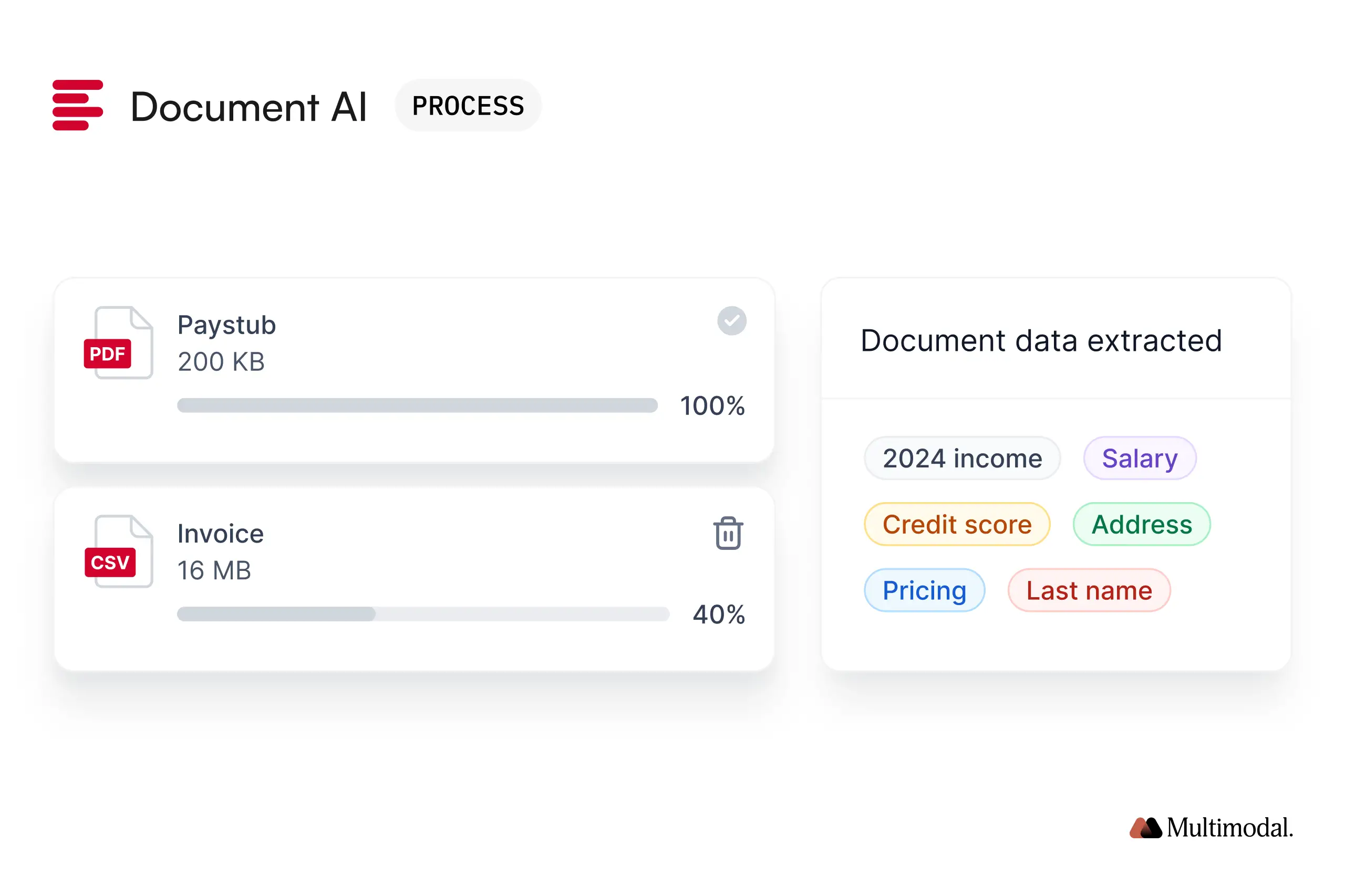Delete the Invoice upload with trash icon

click(728, 533)
